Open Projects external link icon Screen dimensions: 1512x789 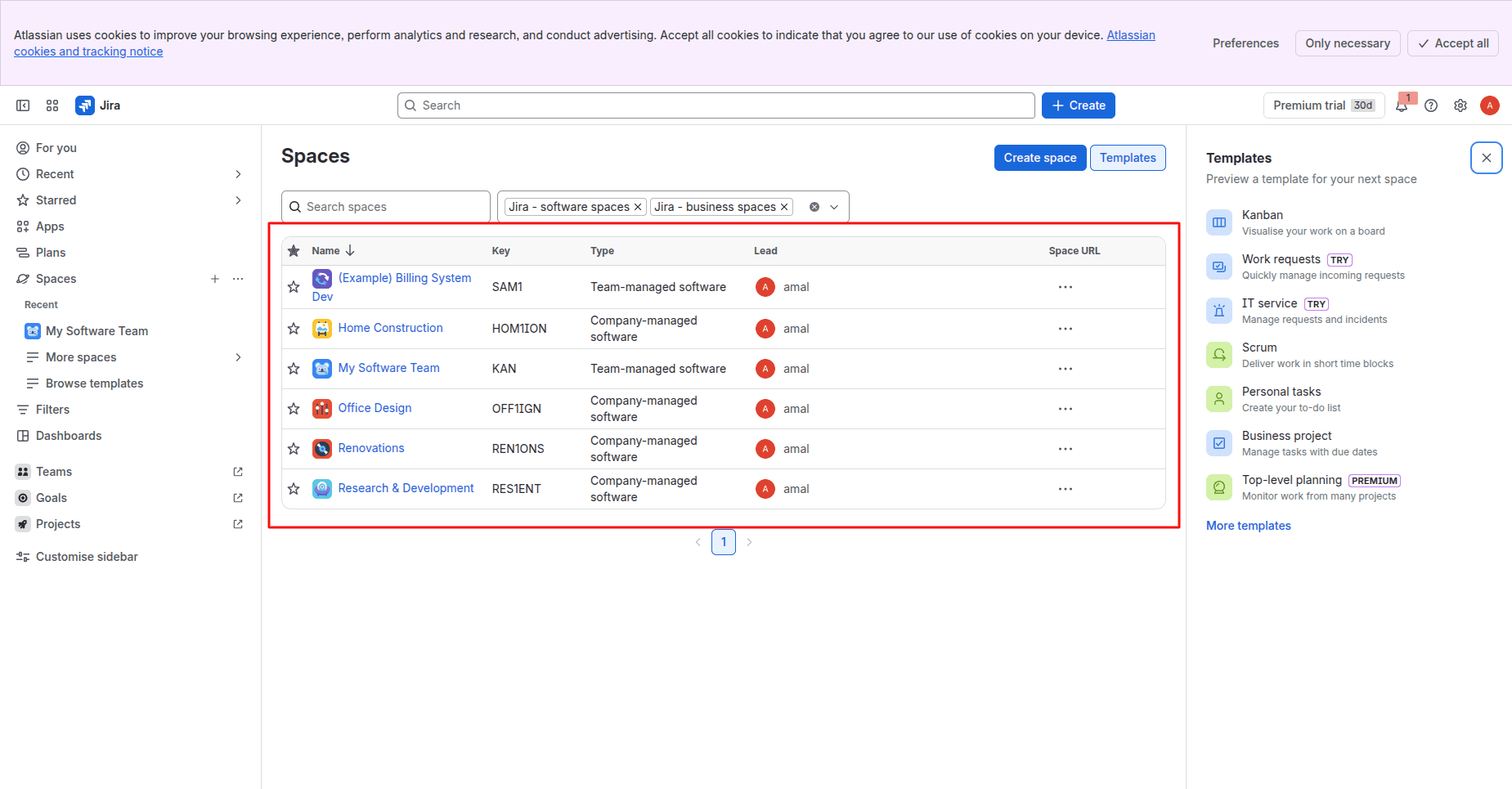click(x=238, y=524)
